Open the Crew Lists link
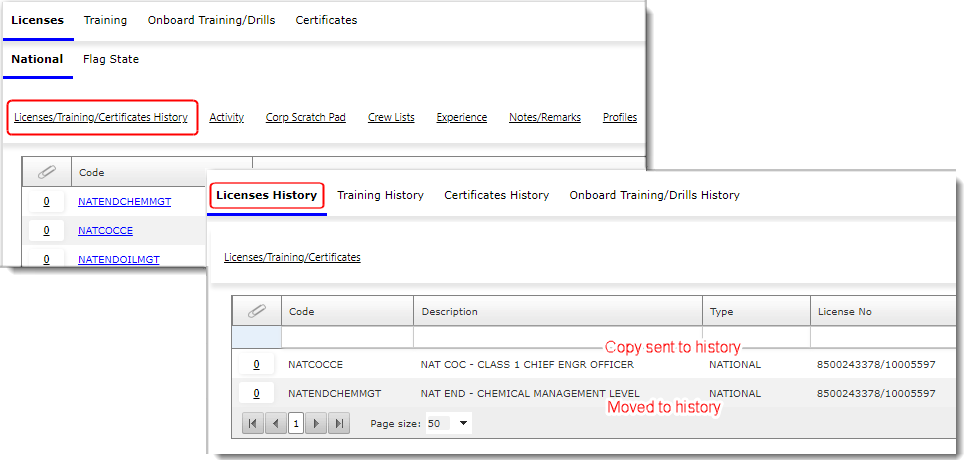964x460 pixels. click(391, 117)
